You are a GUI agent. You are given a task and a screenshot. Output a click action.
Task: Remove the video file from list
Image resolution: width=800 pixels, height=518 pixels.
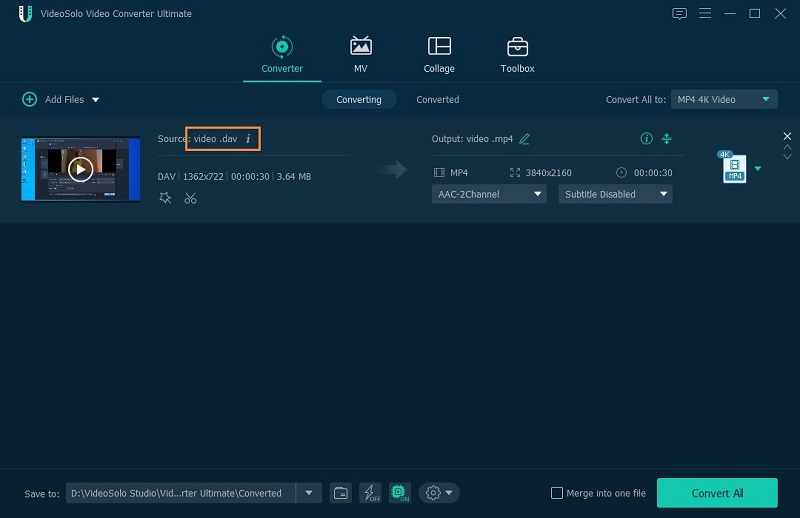[x=787, y=136]
